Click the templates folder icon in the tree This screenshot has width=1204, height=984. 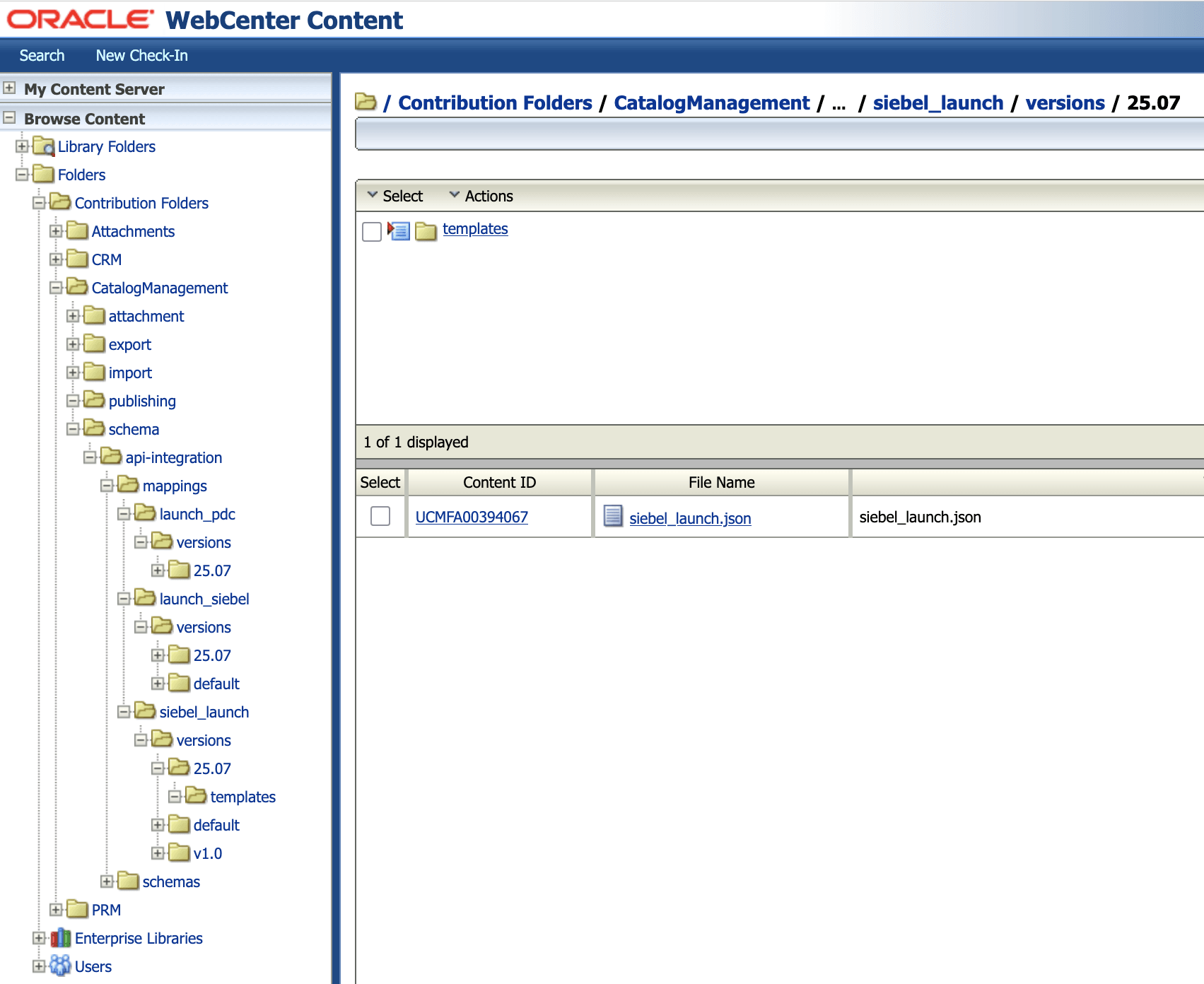click(196, 797)
